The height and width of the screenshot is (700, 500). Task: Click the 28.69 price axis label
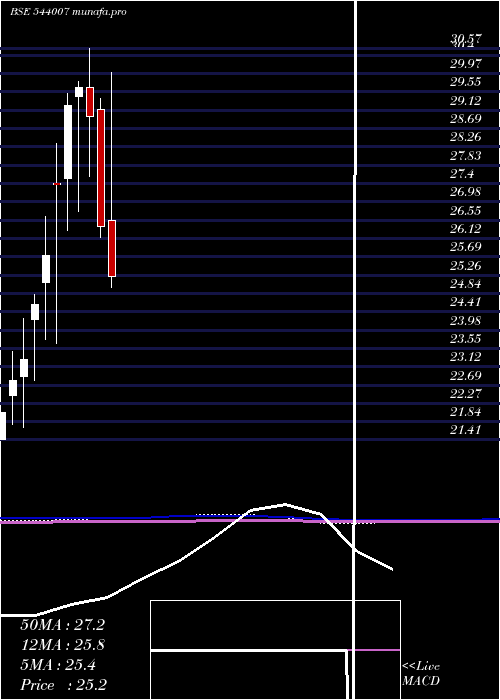(x=466, y=119)
